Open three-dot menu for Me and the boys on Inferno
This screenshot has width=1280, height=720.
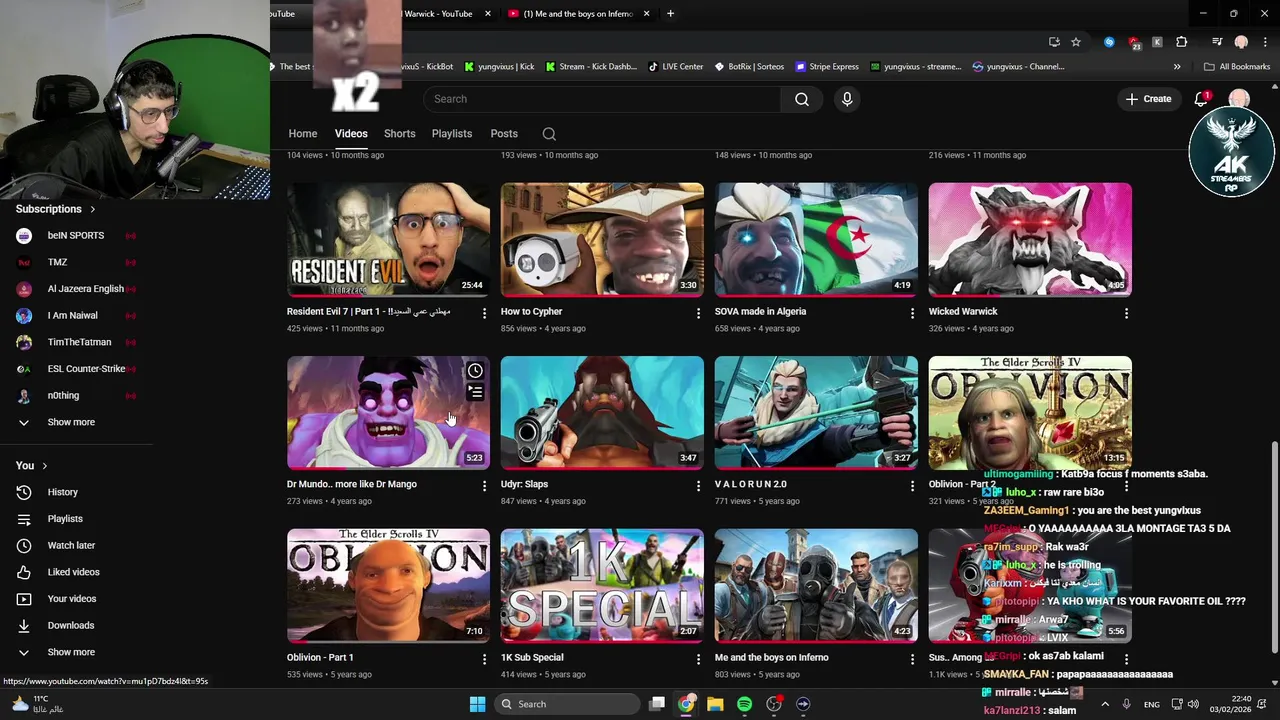click(912, 659)
